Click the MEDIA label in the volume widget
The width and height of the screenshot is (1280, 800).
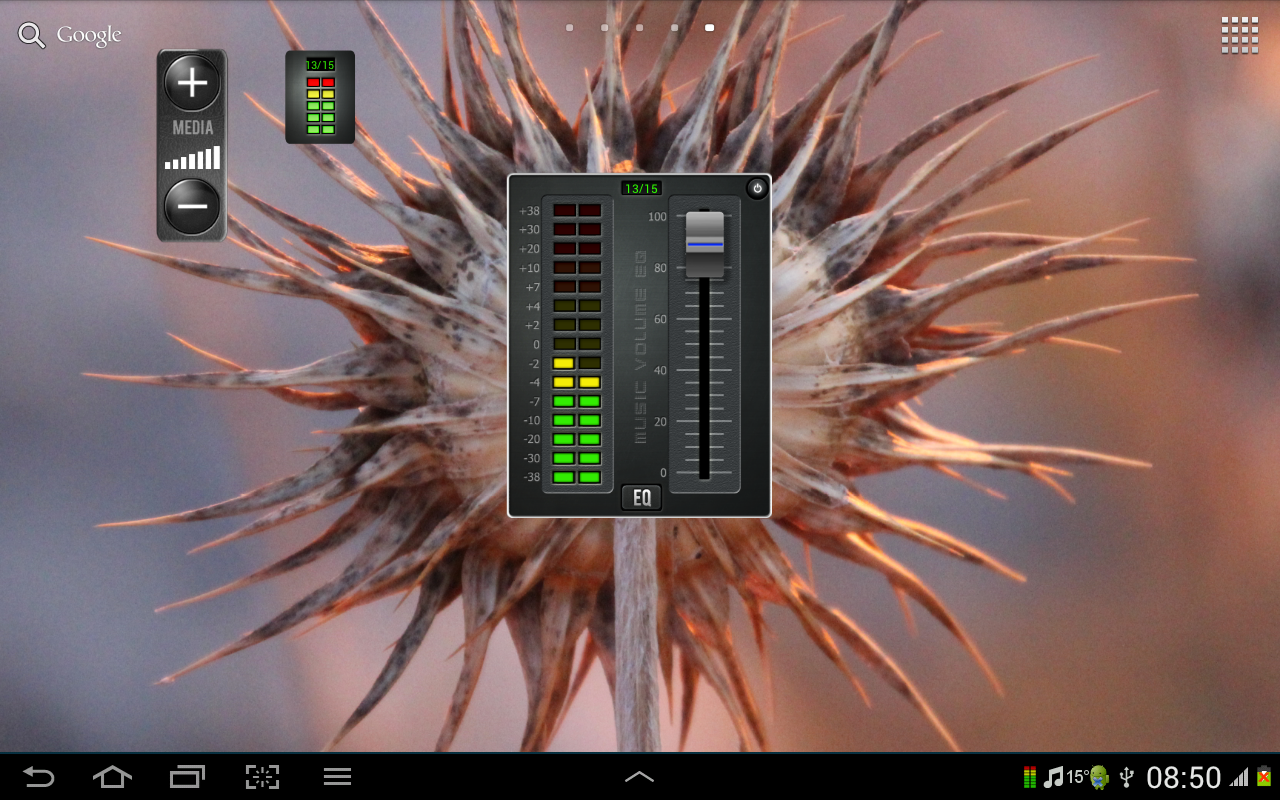coord(193,128)
